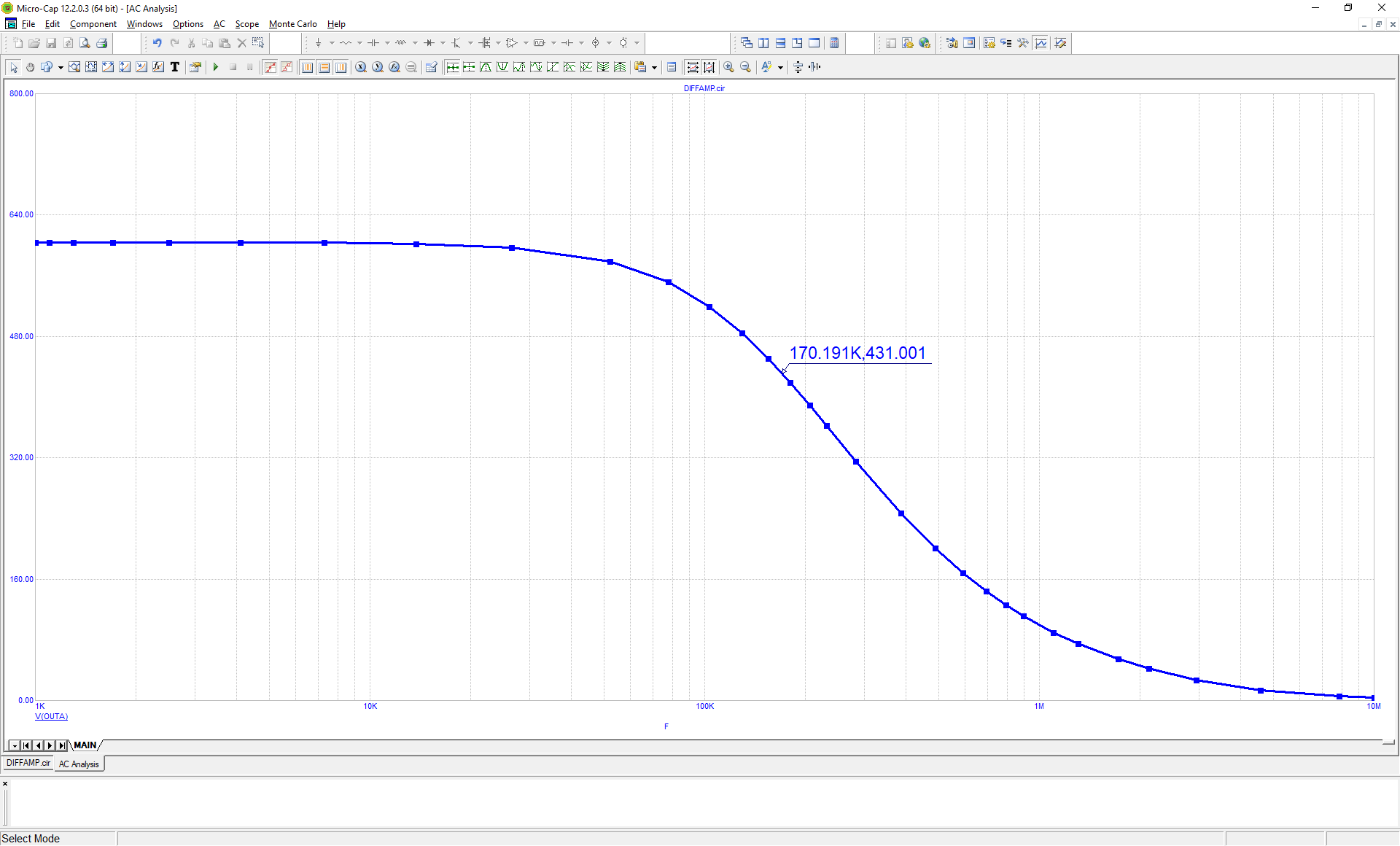Click the zoom in magnifier icon
The height and width of the screenshot is (846, 1400).
click(x=728, y=67)
